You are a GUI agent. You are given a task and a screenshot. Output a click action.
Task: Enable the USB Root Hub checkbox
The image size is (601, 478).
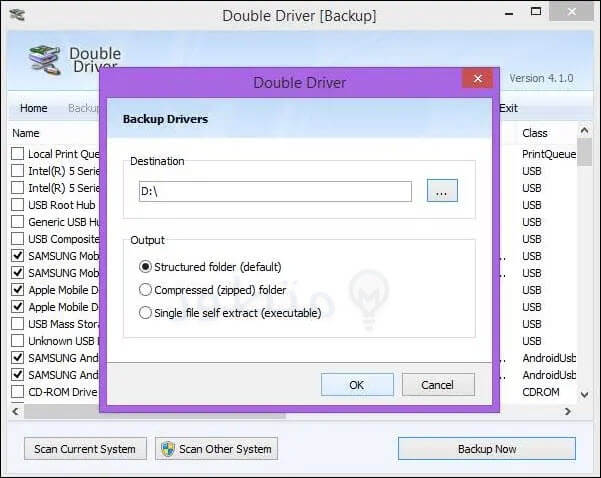[17, 205]
